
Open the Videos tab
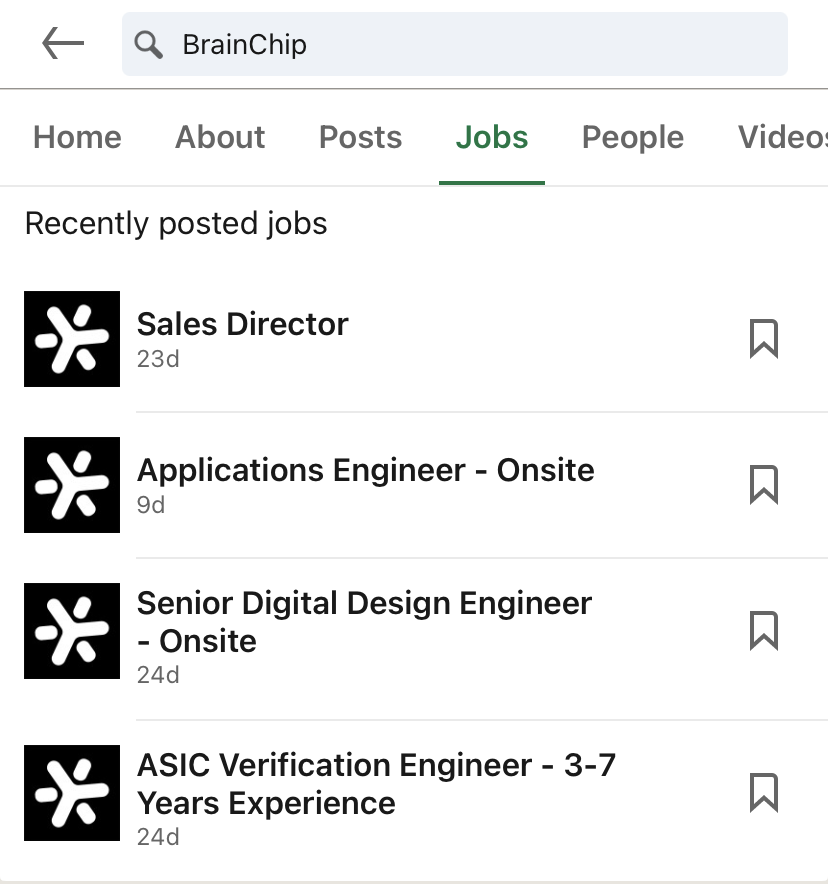pos(782,137)
